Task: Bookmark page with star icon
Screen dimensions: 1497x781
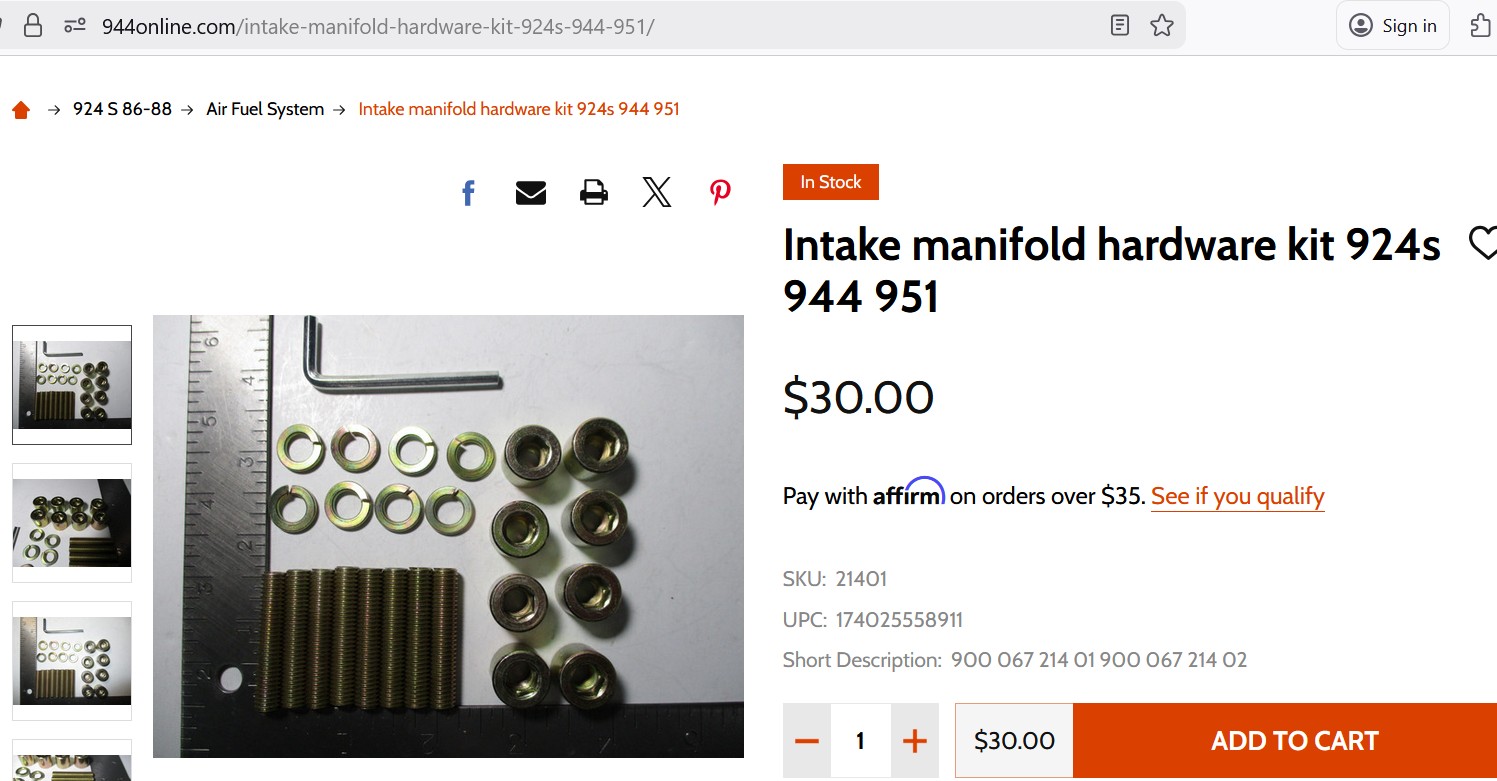Action: click(x=1161, y=26)
